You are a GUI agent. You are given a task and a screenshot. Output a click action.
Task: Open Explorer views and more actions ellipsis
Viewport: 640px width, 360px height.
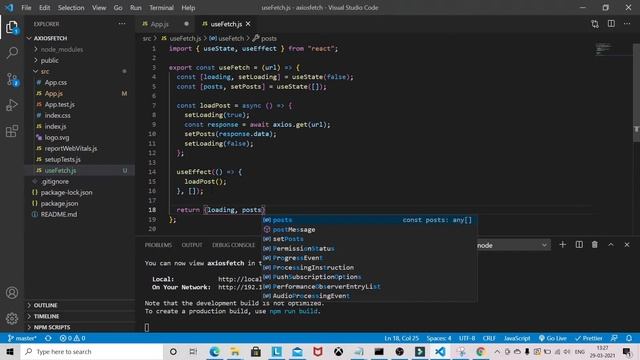[x=122, y=24]
